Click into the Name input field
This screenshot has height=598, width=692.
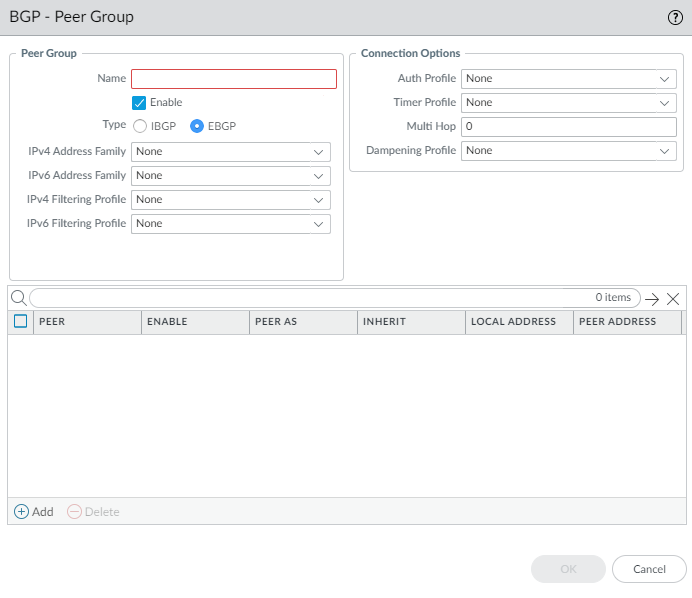pos(234,79)
